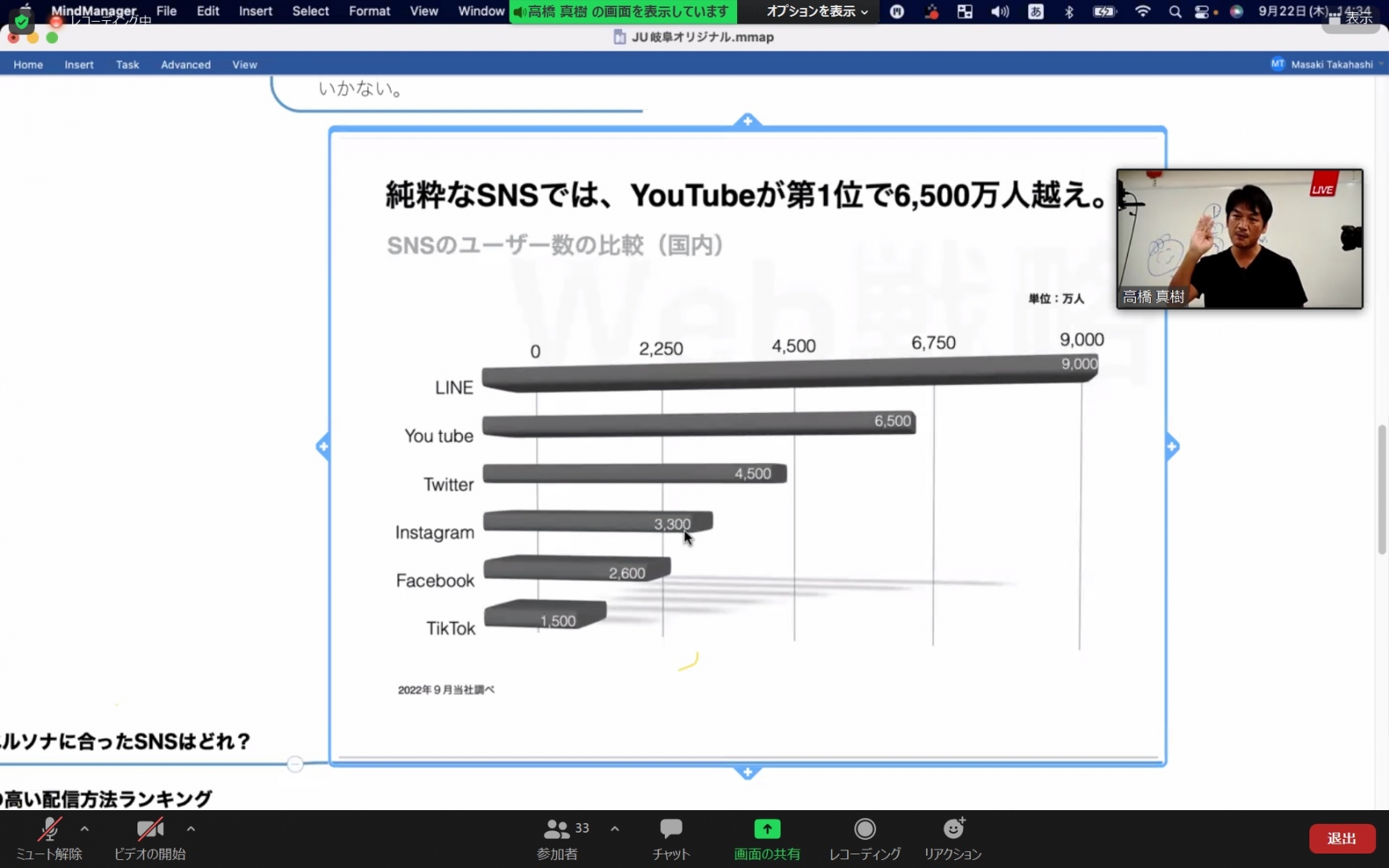Click the slide title about YouTubeが第1位
Screen dimensions: 1389x868
748,195
